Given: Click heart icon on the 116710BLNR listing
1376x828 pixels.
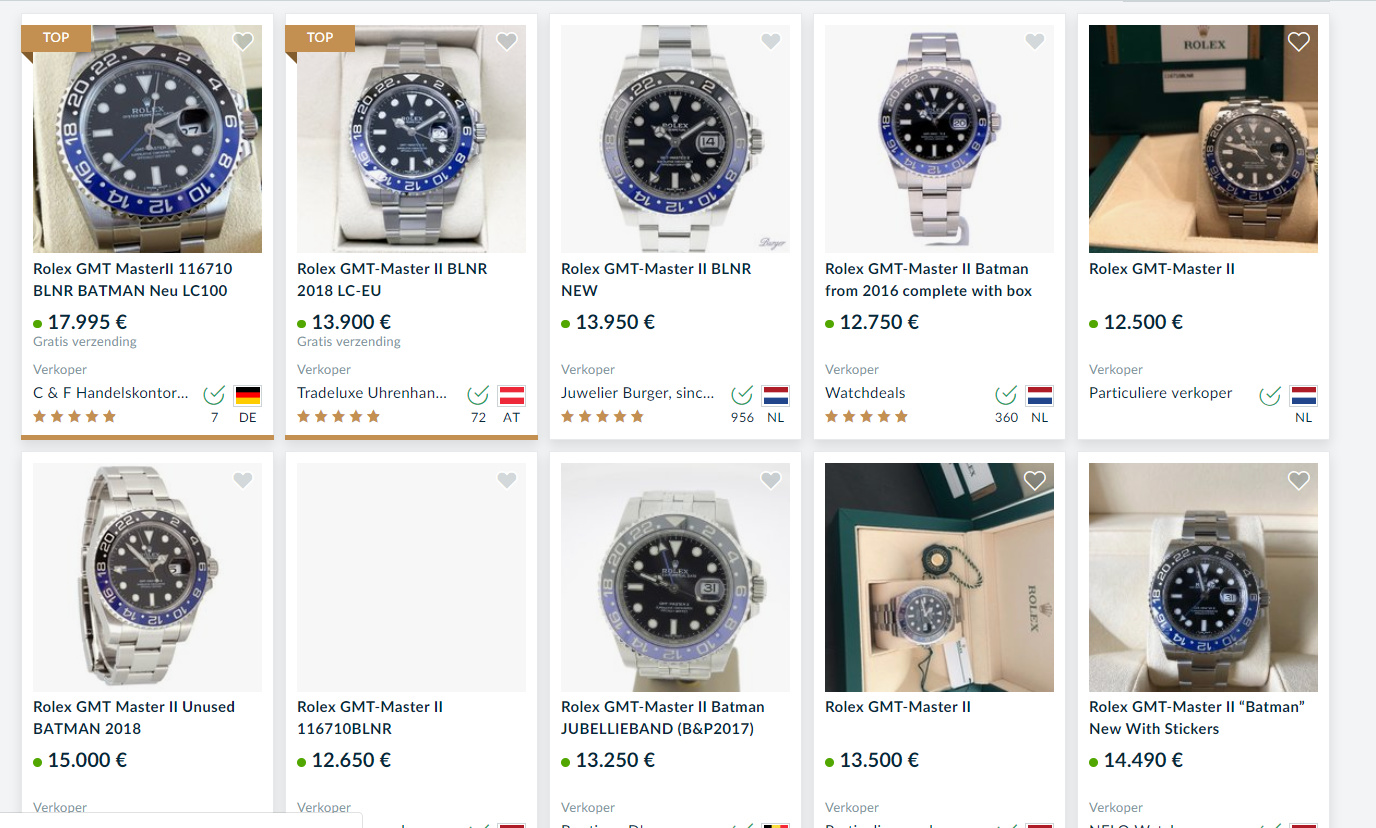Looking at the screenshot, I should (x=506, y=481).
